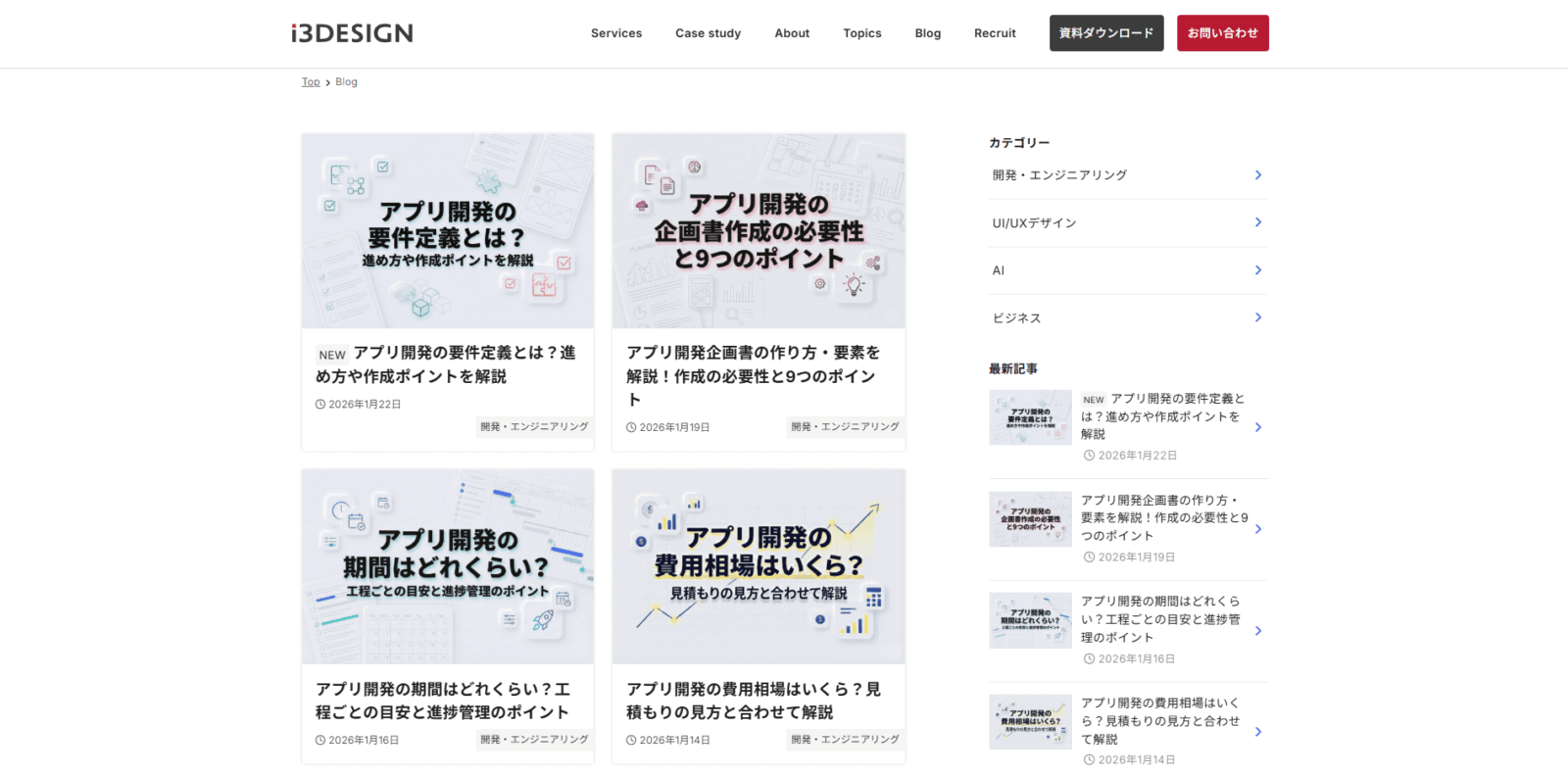Screen dimensions: 1568x776
Task: Click the arrow icon on sidebar 要件定義 article
Action: click(x=1258, y=427)
